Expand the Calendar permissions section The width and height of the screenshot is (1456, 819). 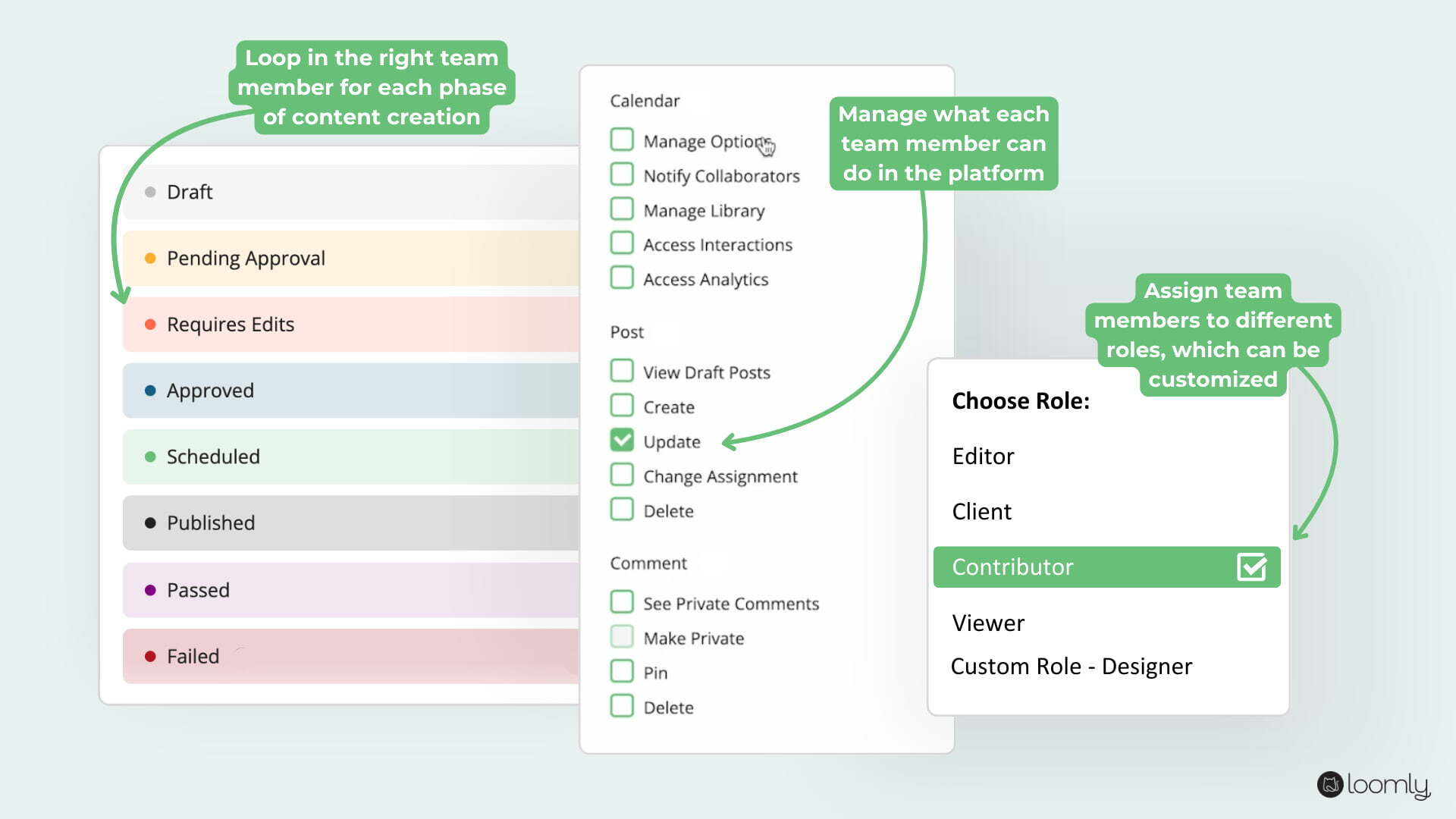(x=643, y=100)
